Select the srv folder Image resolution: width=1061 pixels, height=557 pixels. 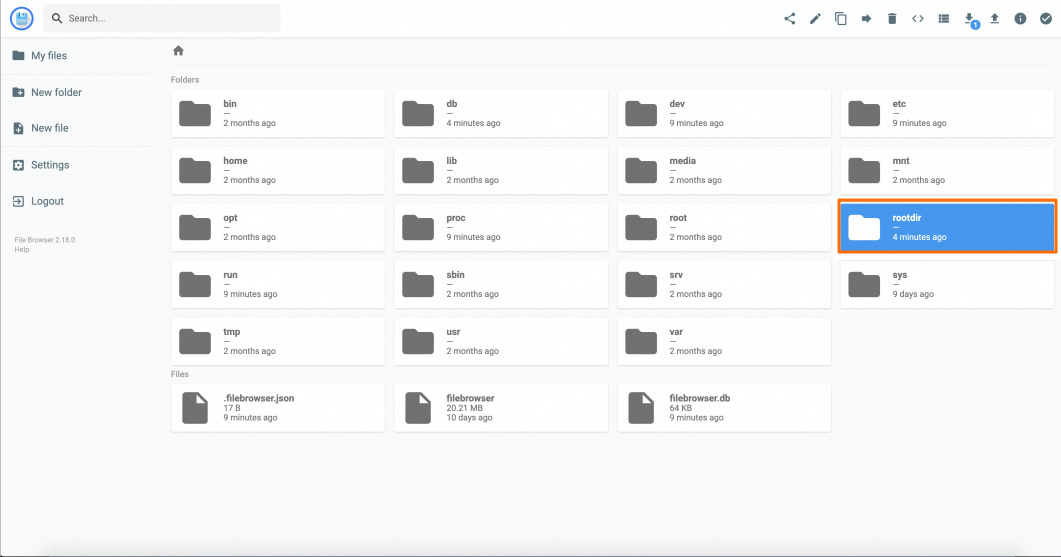(724, 284)
